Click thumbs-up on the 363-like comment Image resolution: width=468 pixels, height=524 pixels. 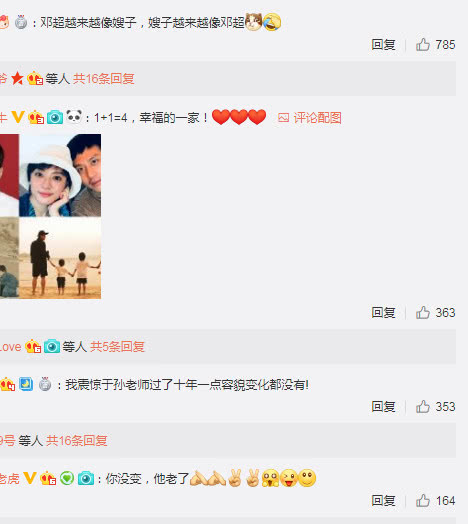[423, 312]
